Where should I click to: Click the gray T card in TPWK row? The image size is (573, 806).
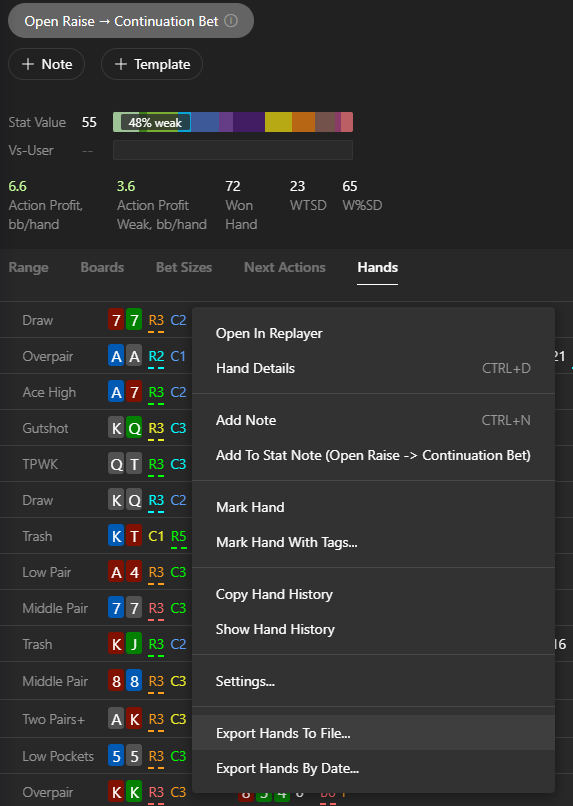[x=134, y=464]
